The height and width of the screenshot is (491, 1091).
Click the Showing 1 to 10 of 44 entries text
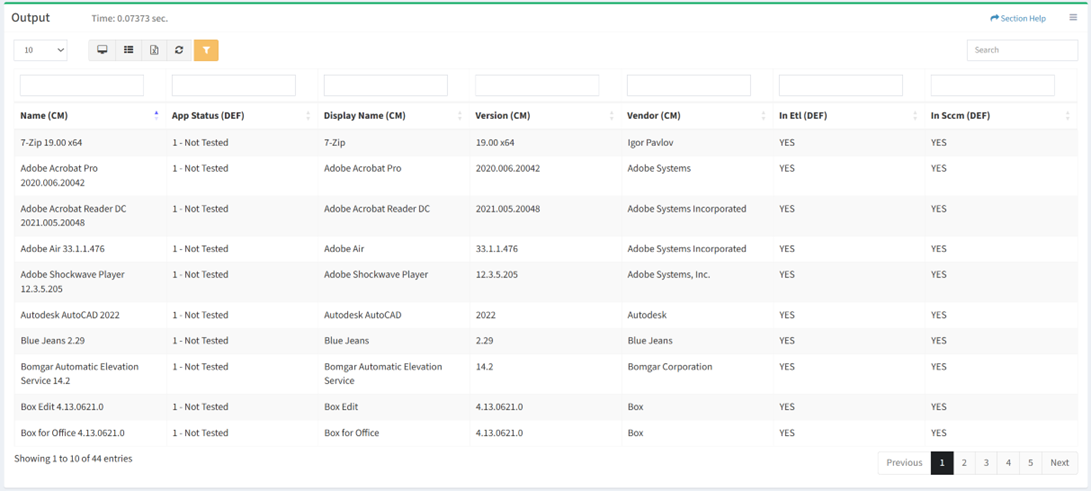pos(73,458)
